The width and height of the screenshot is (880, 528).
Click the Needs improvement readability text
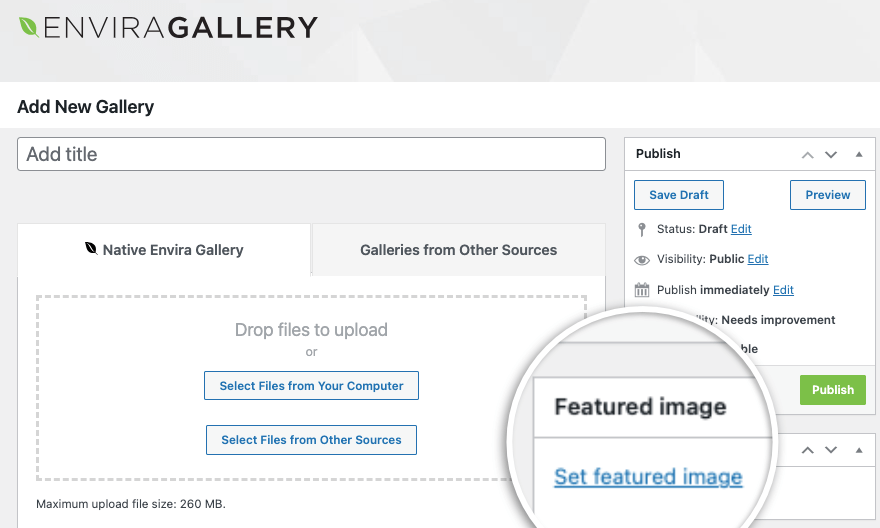click(778, 320)
